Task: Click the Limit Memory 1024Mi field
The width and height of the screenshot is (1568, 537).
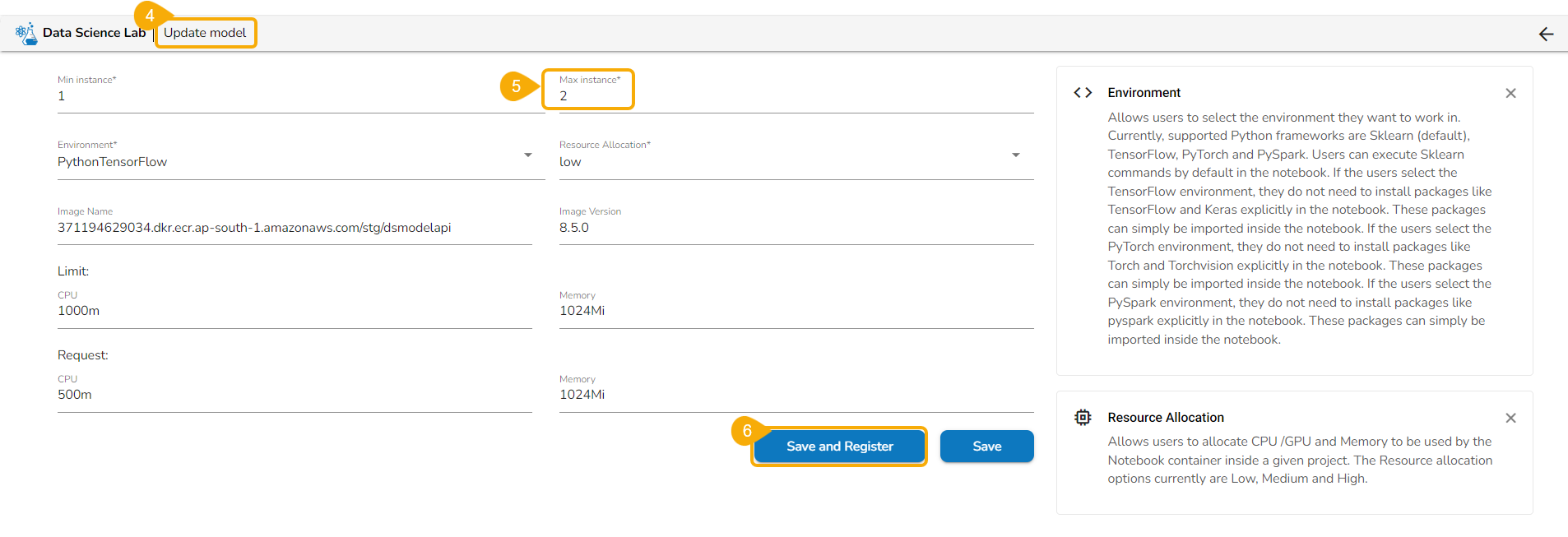Action: pyautogui.click(x=796, y=311)
